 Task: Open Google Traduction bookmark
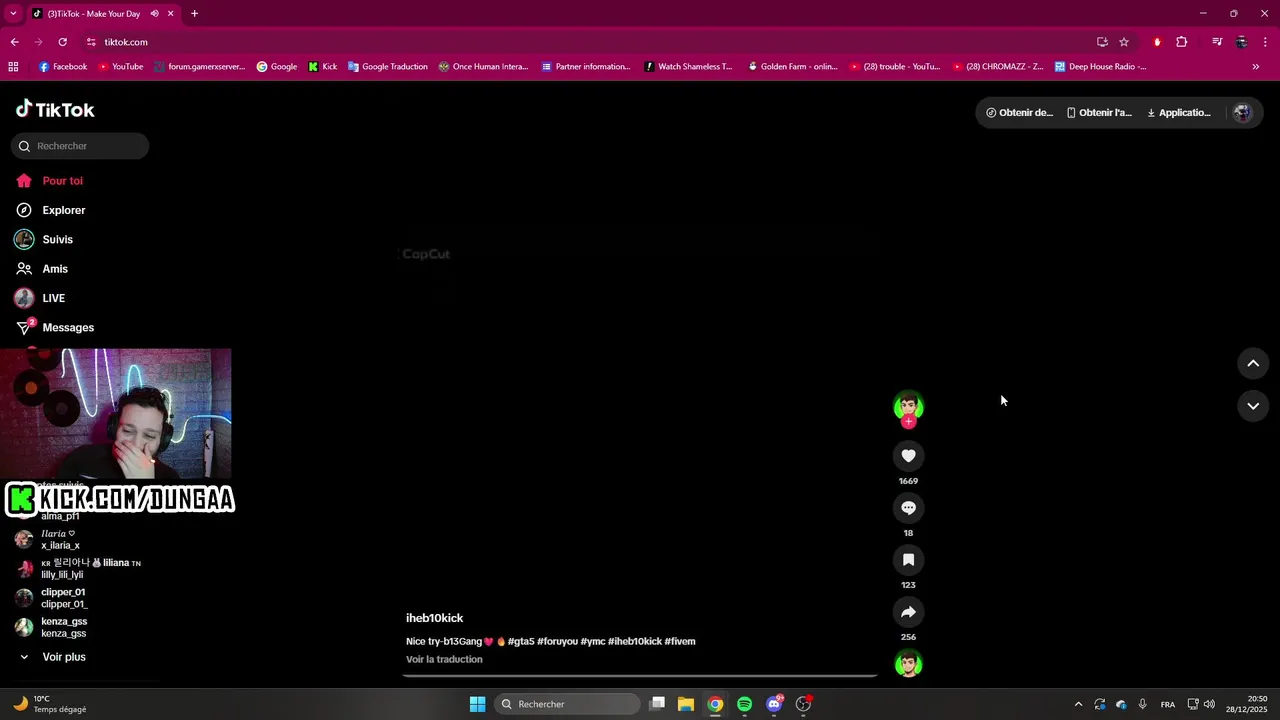tap(387, 67)
